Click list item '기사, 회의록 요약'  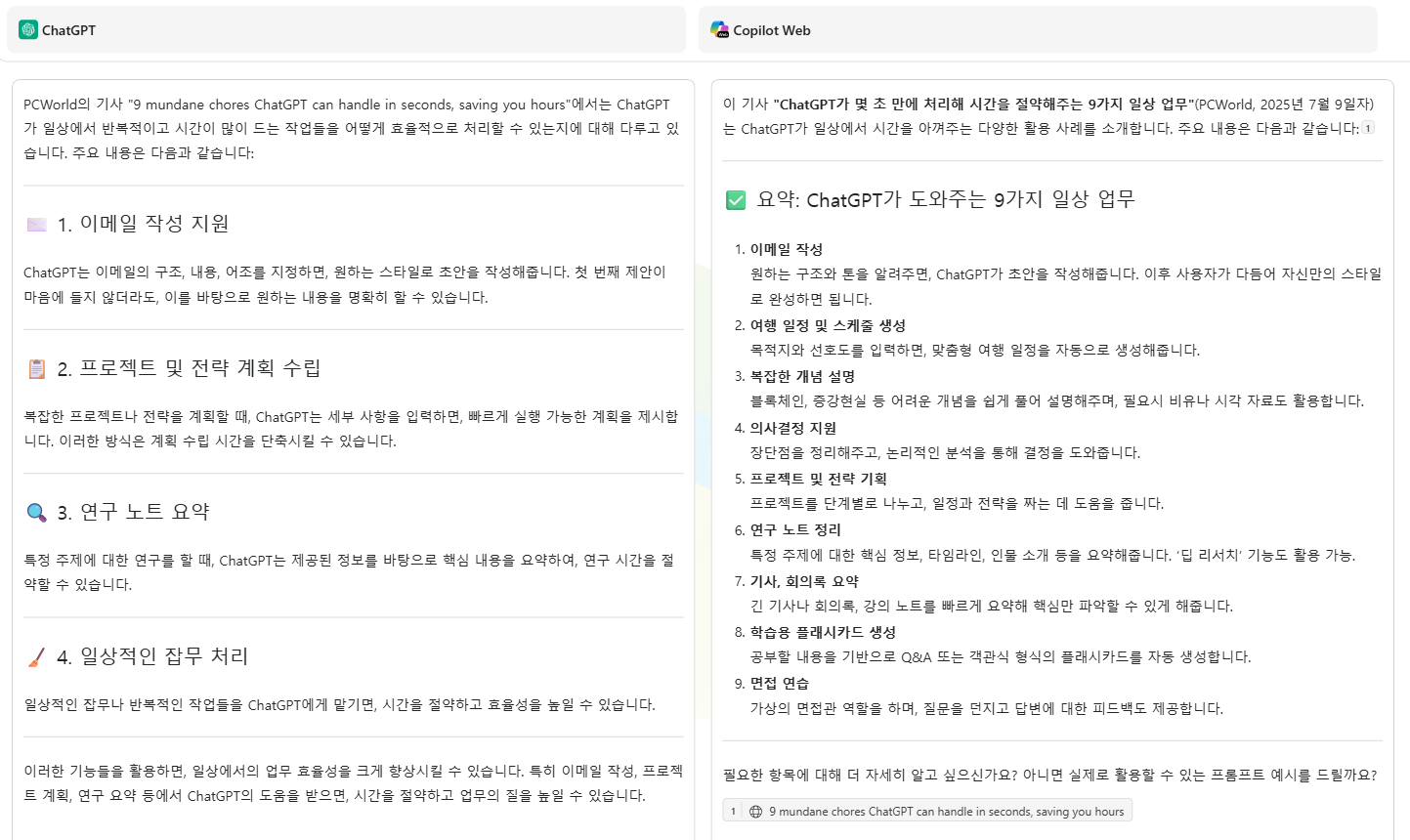pyautogui.click(x=804, y=581)
